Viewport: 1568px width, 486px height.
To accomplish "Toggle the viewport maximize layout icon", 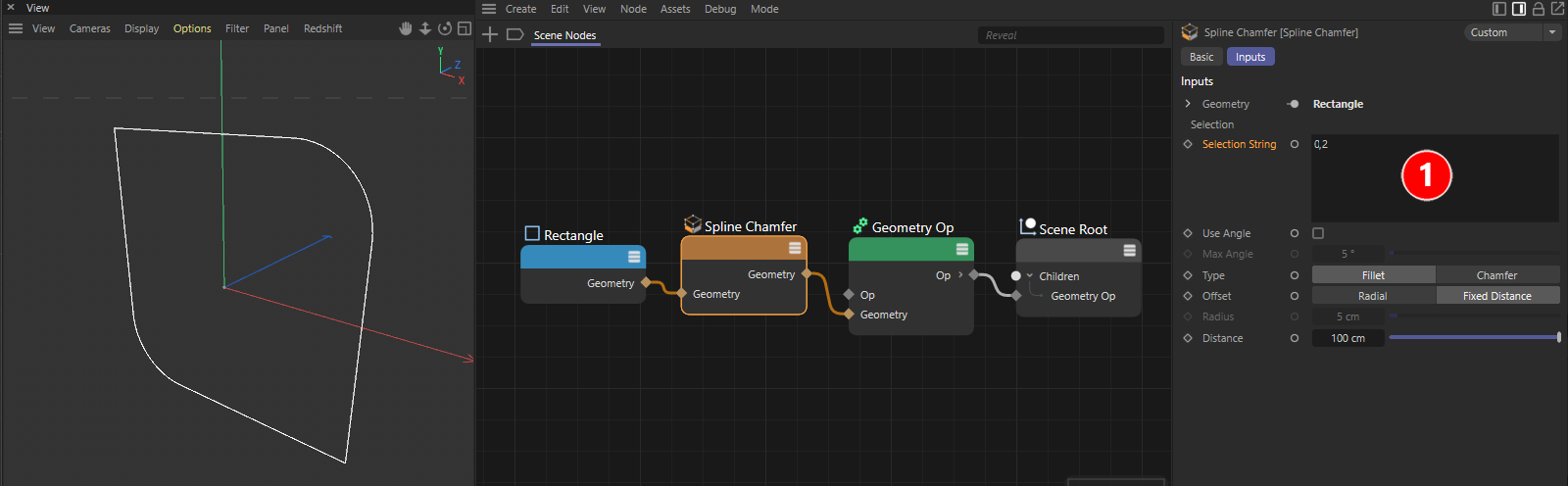I will (465, 28).
